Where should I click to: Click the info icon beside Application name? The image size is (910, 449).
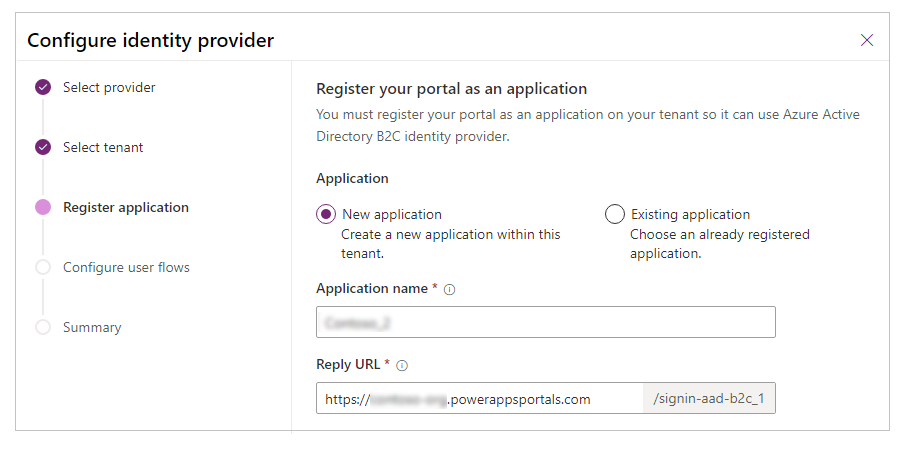pyautogui.click(x=450, y=289)
